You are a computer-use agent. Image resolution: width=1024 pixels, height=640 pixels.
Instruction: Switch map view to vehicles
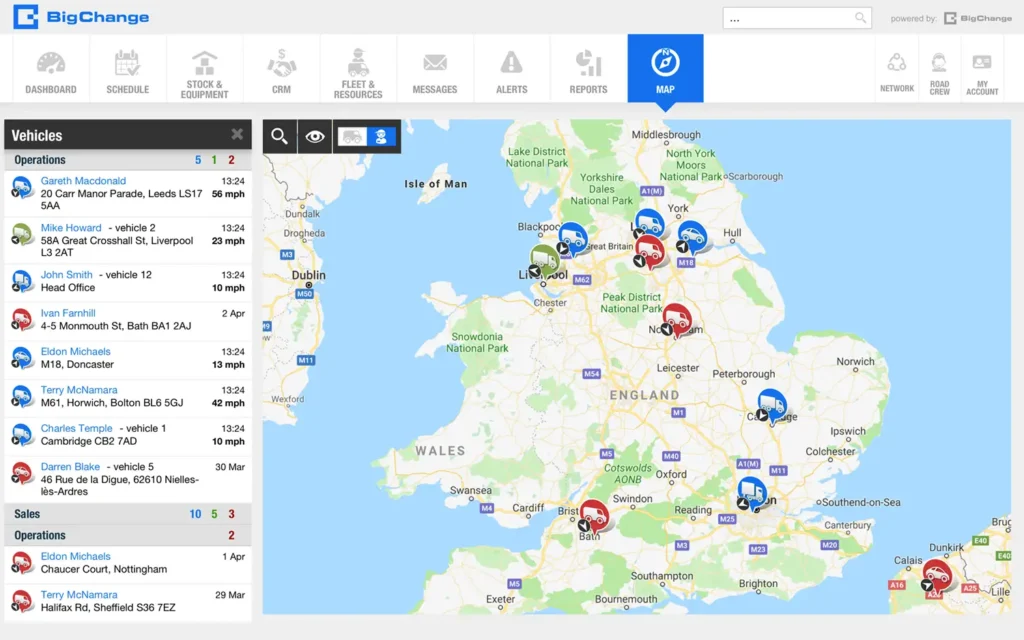point(352,136)
